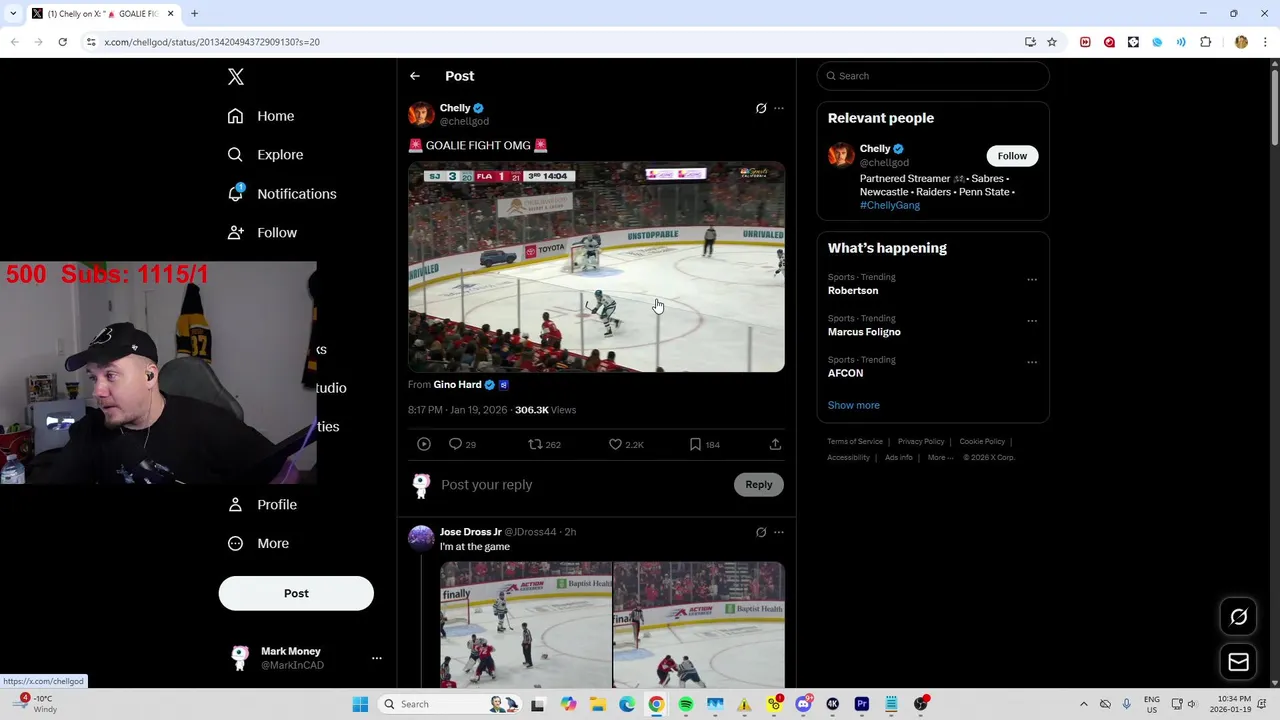The width and height of the screenshot is (1280, 720).
Task: Open Notifications in X sidebar
Action: (281, 194)
